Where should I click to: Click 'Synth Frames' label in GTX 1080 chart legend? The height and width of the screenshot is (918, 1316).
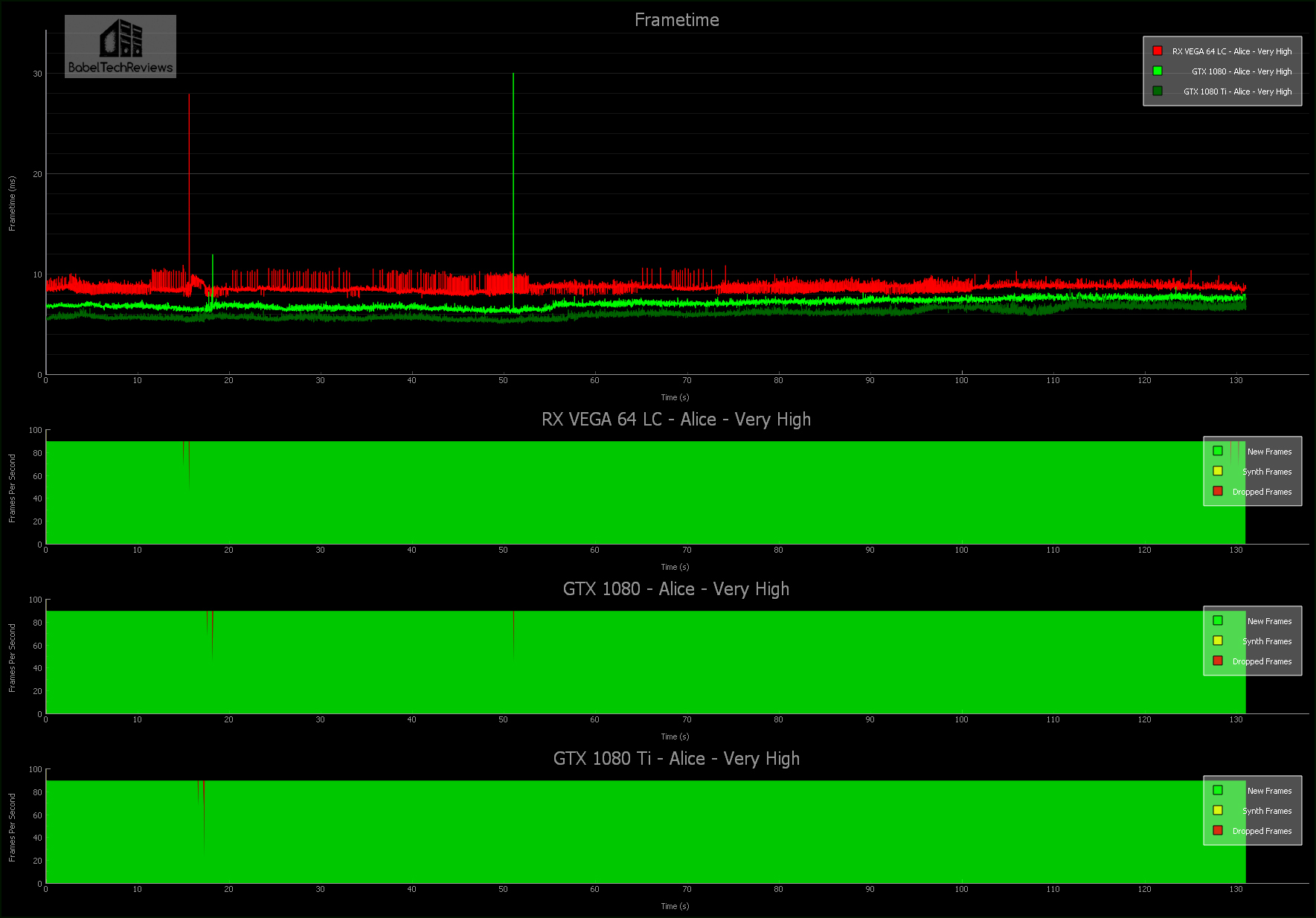click(x=1267, y=641)
